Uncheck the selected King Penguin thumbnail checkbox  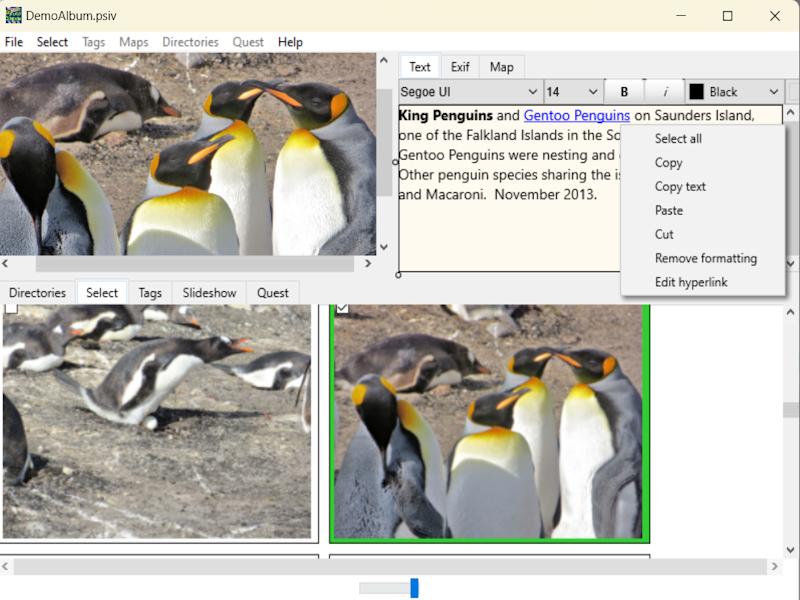342,310
